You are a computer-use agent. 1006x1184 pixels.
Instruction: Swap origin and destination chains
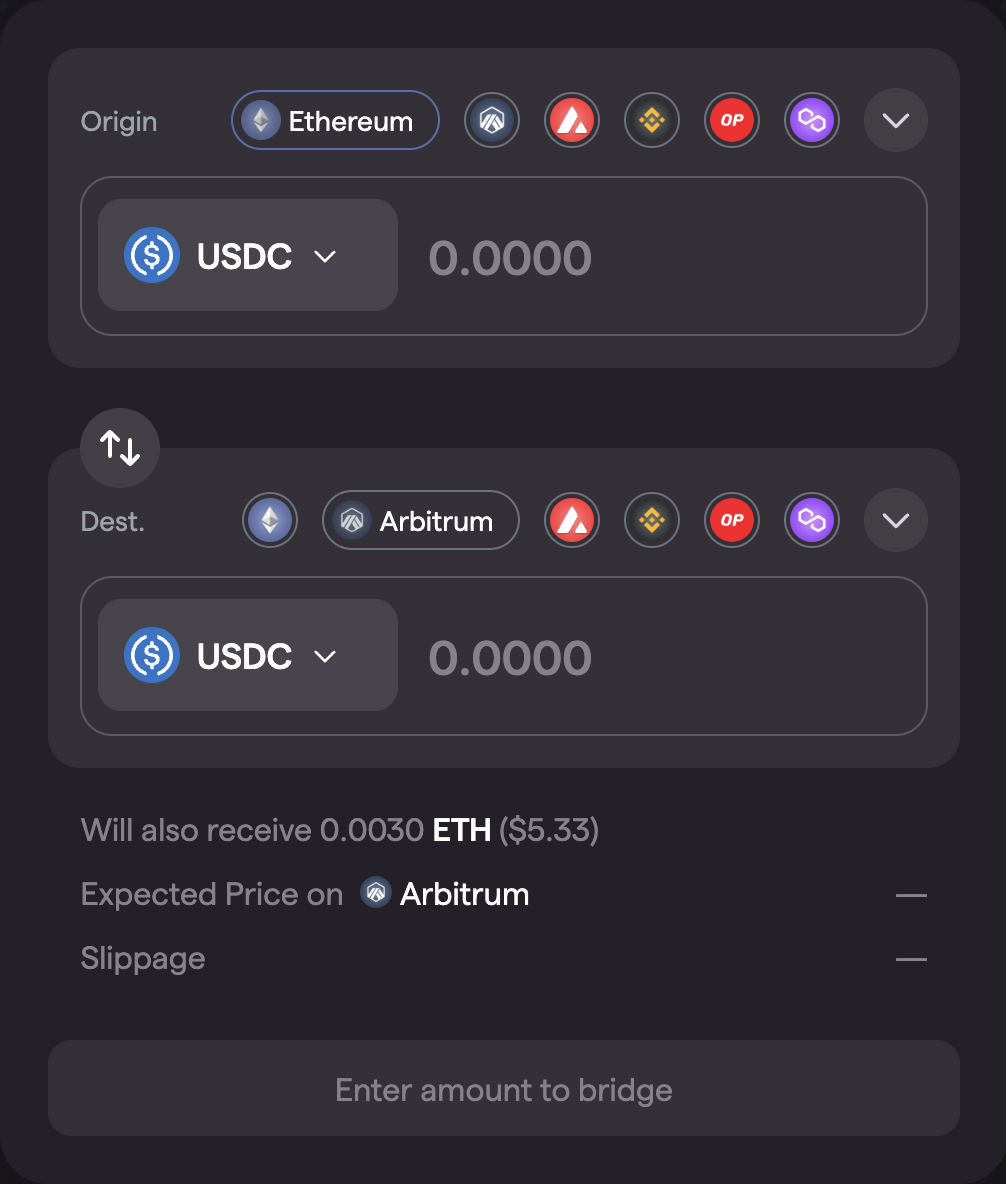click(x=120, y=448)
